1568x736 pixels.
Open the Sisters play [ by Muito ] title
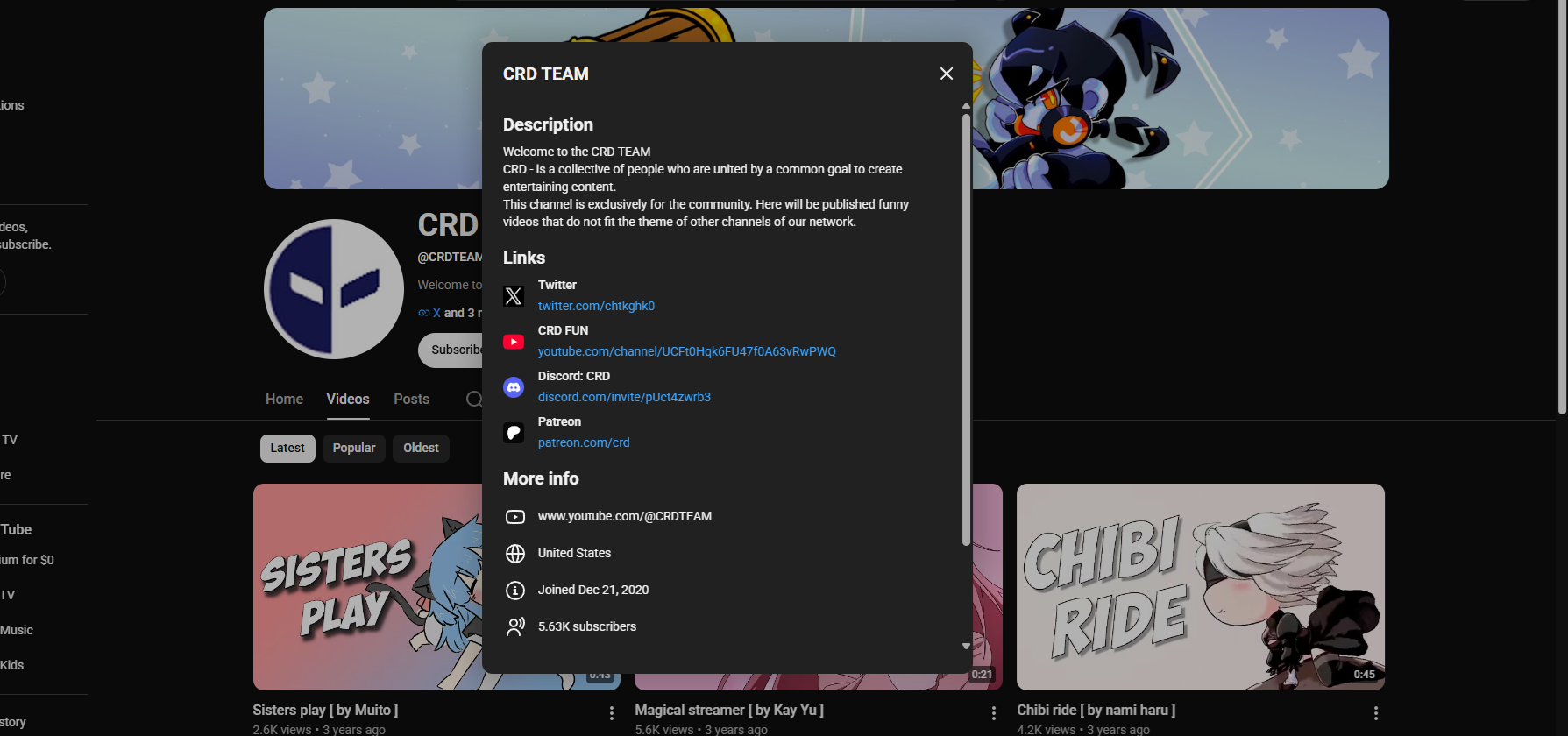click(325, 711)
